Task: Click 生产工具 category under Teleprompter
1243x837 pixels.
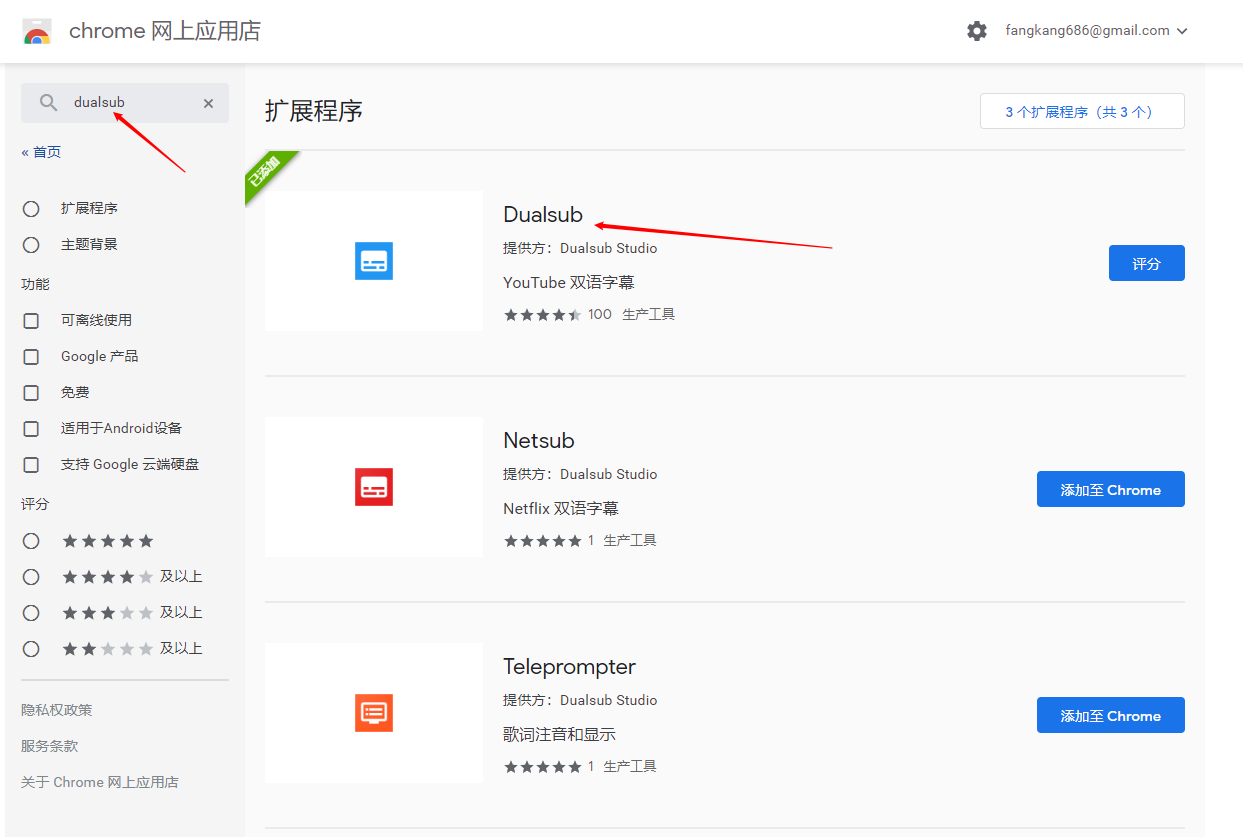Action: click(630, 767)
